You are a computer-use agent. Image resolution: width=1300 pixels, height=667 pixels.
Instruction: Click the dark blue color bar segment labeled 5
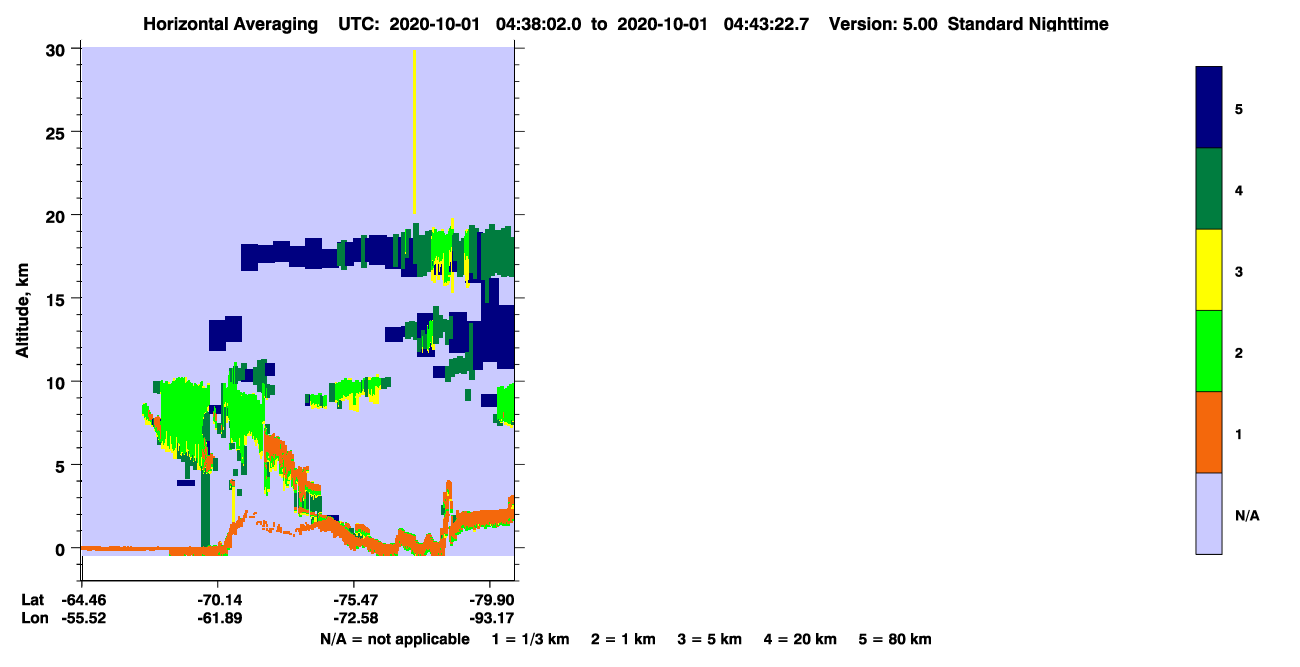point(1209,108)
